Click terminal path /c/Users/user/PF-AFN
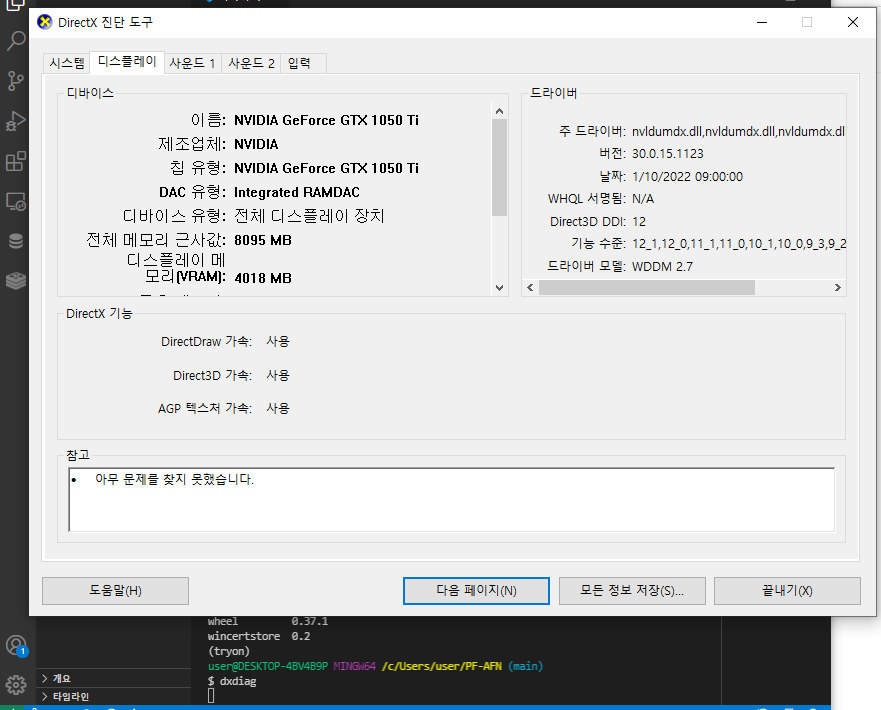The height and width of the screenshot is (710, 881). tap(442, 666)
